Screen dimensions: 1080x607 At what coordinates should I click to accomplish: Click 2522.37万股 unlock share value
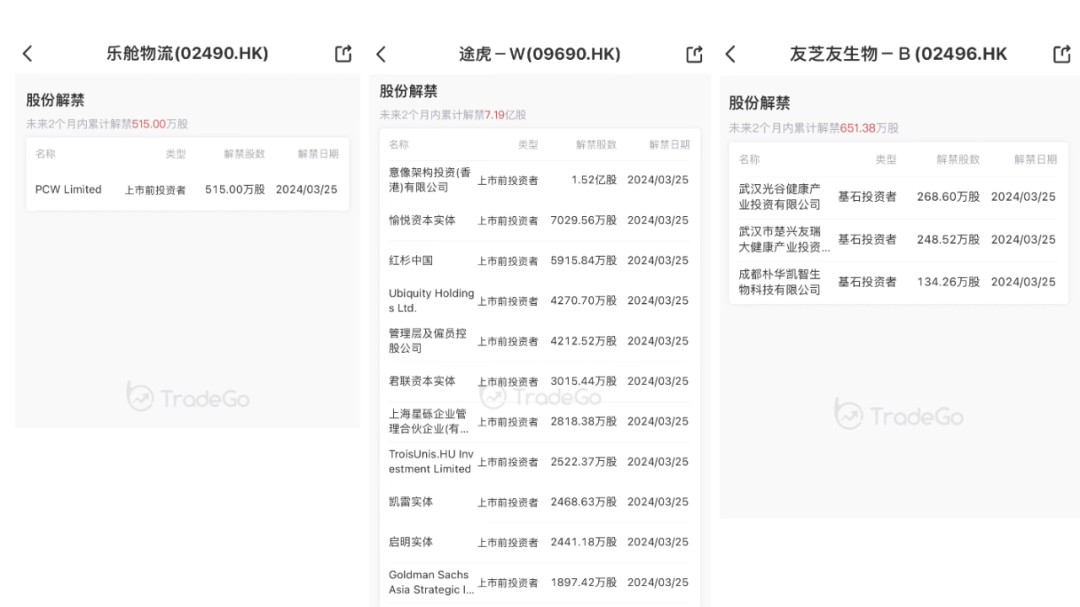coord(583,462)
